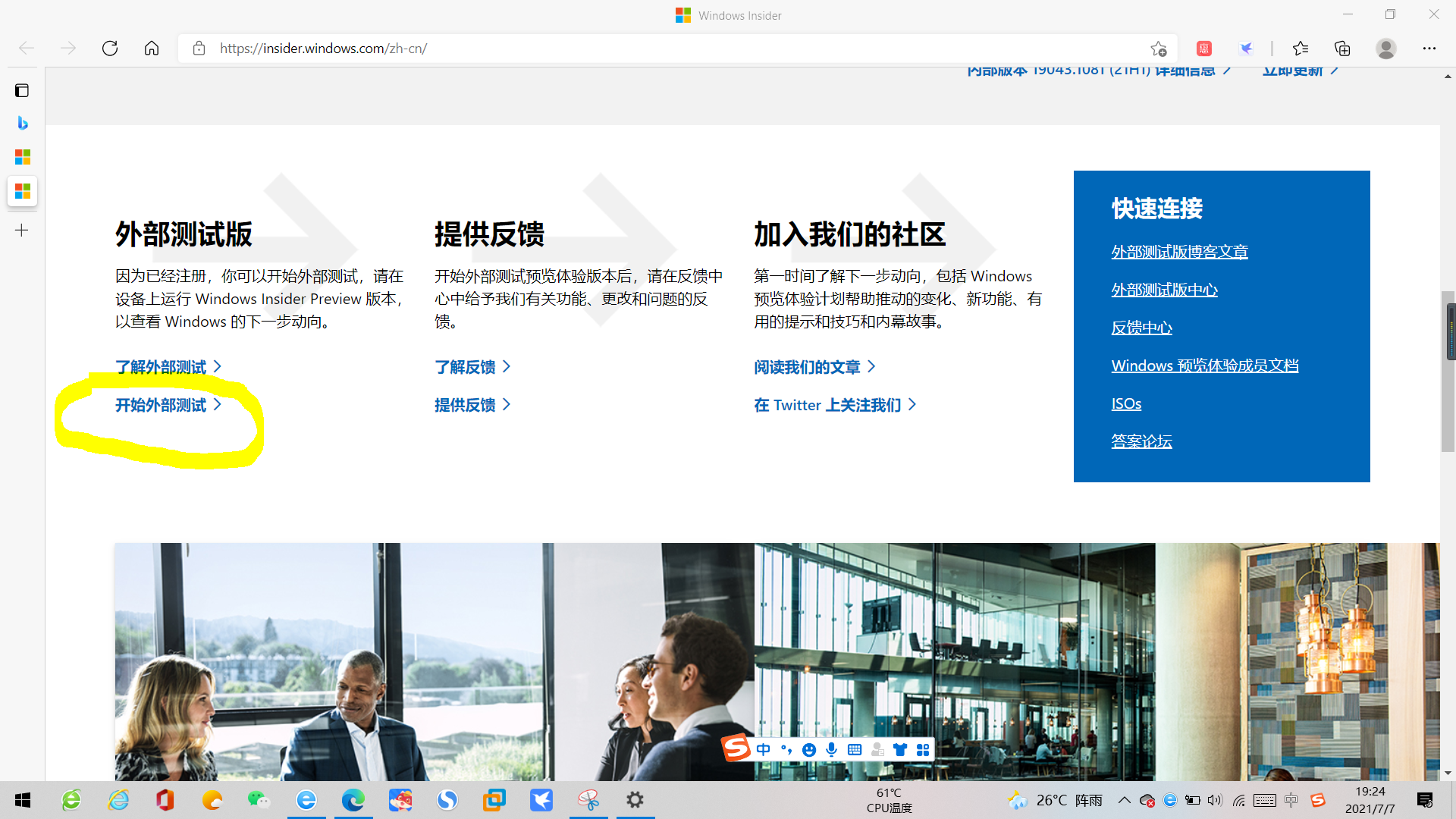The height and width of the screenshot is (819, 1456).
Task: Click the orange Sogou S logo on the floating IME bar
Action: pos(736,748)
